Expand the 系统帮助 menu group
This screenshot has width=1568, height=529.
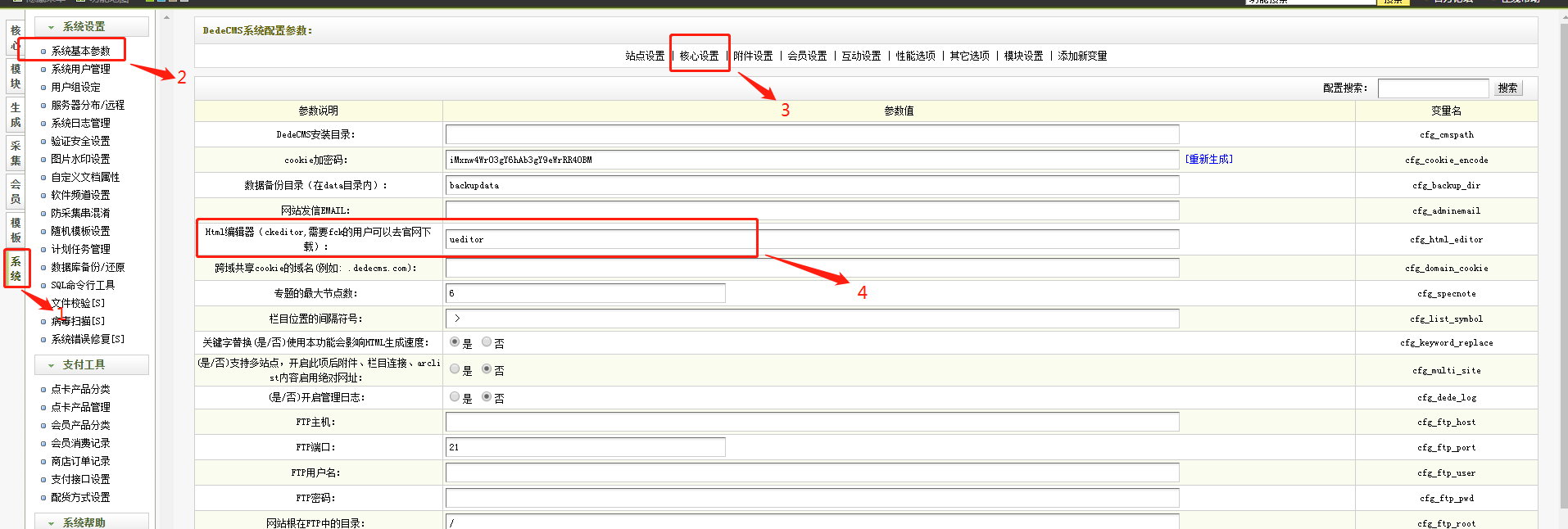coord(91,522)
